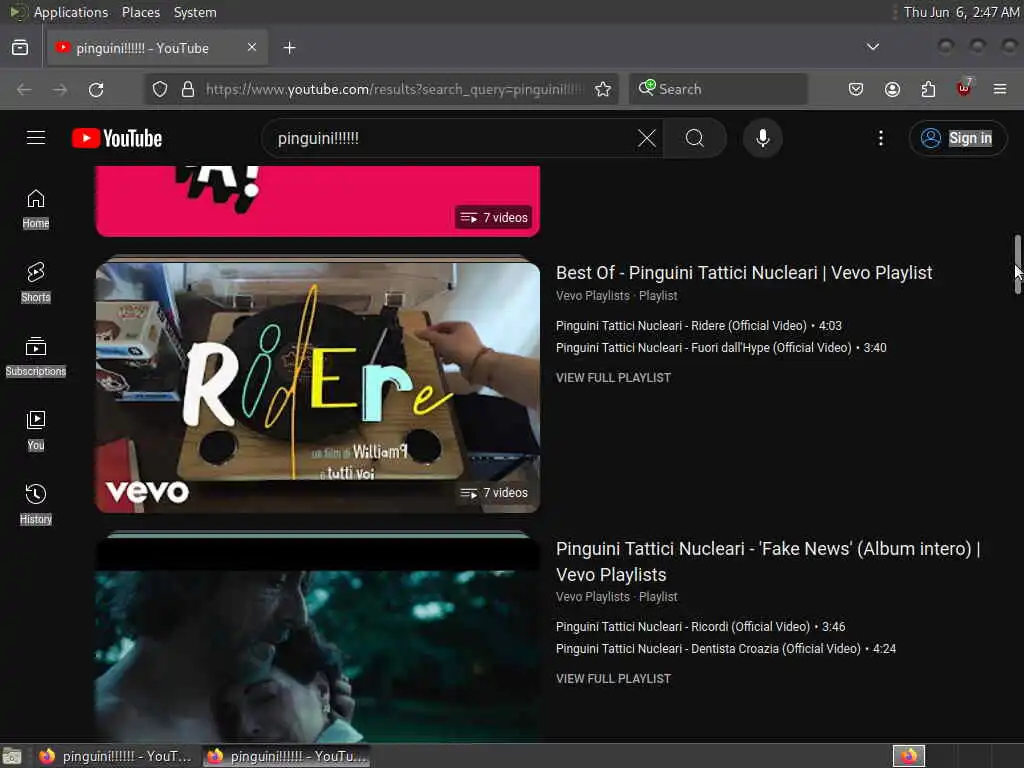Open Firefox extensions puzzle icon

pyautogui.click(x=928, y=89)
